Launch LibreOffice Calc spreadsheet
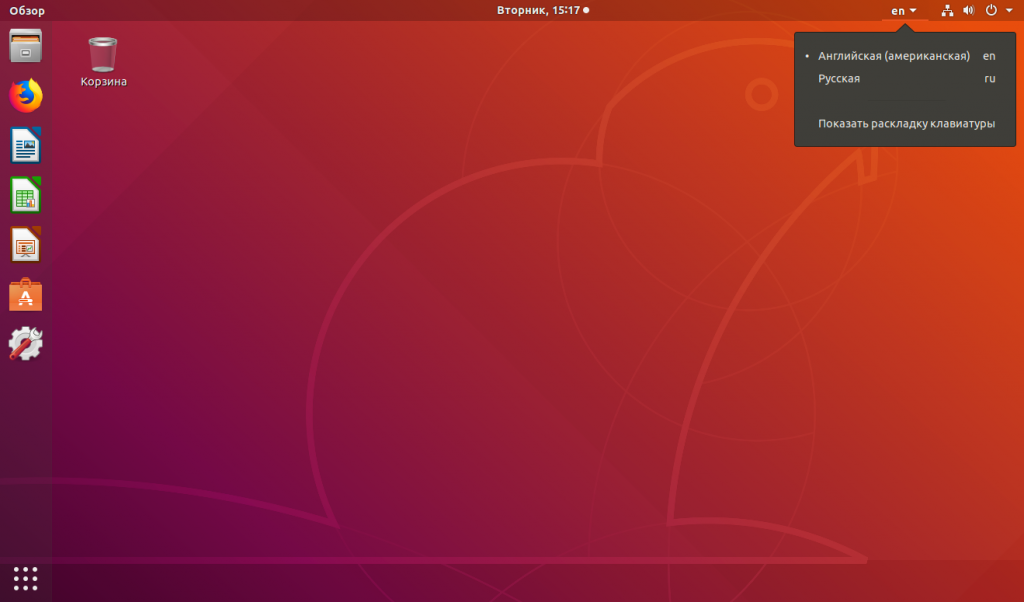This screenshot has width=1024, height=602. coord(26,195)
